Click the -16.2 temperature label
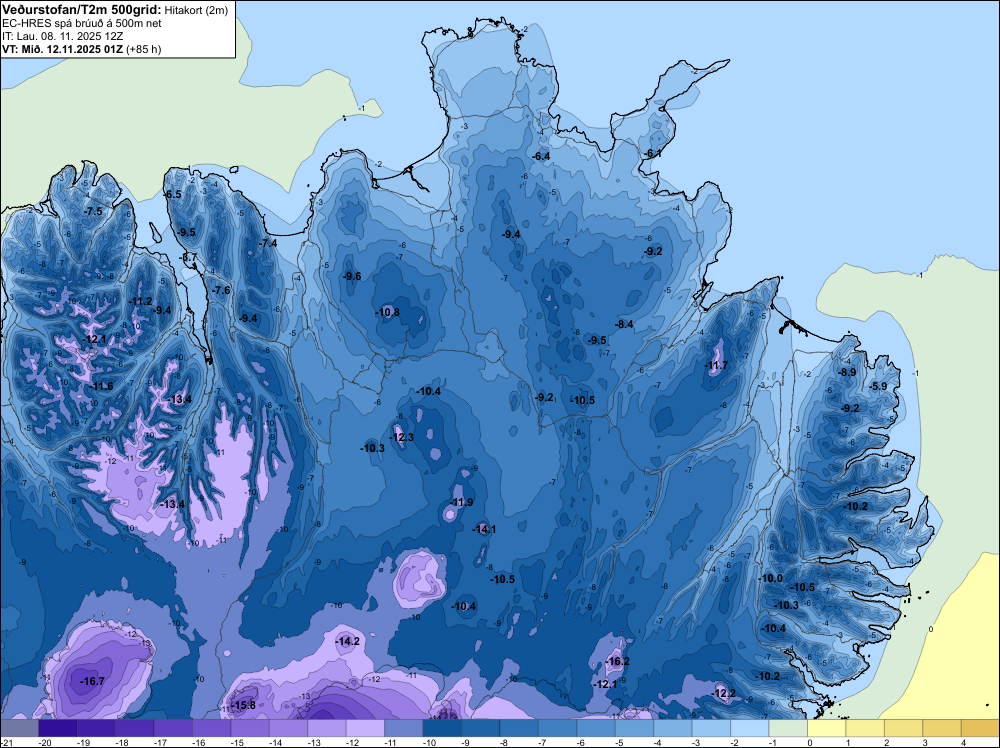1000x748 pixels. pos(617,661)
